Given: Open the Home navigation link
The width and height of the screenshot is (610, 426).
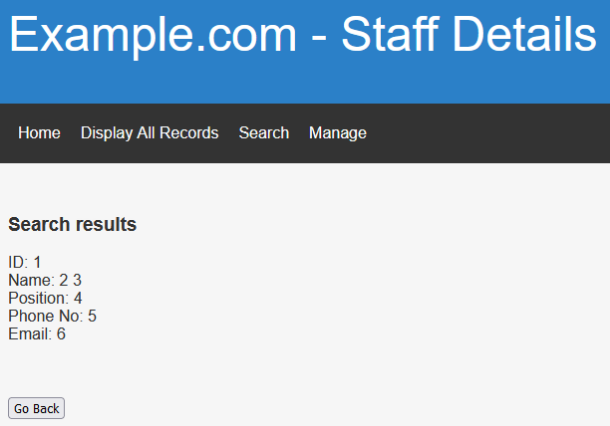Looking at the screenshot, I should click(x=39, y=133).
